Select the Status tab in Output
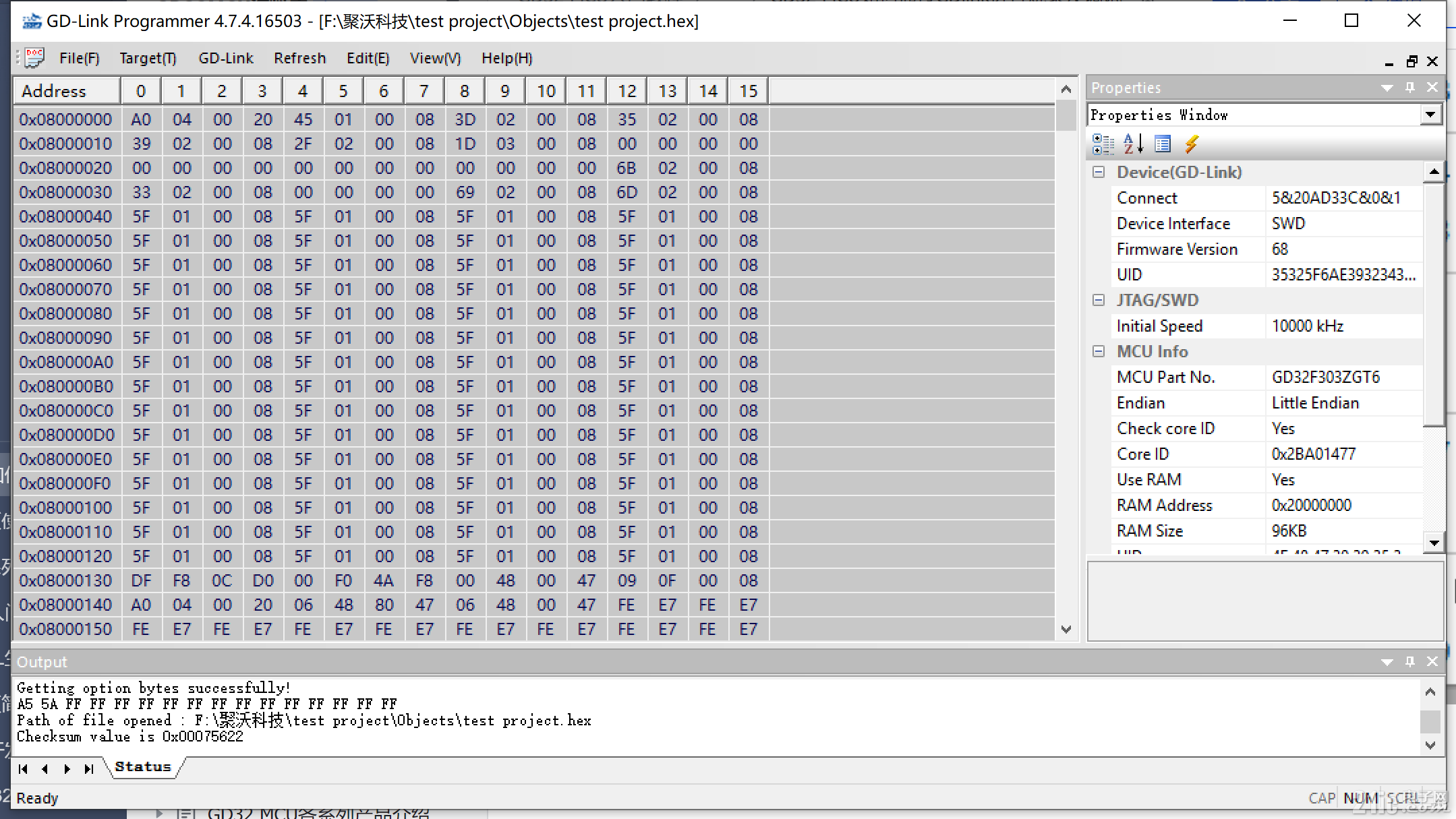Screen dimensions: 1456x819 [142, 766]
